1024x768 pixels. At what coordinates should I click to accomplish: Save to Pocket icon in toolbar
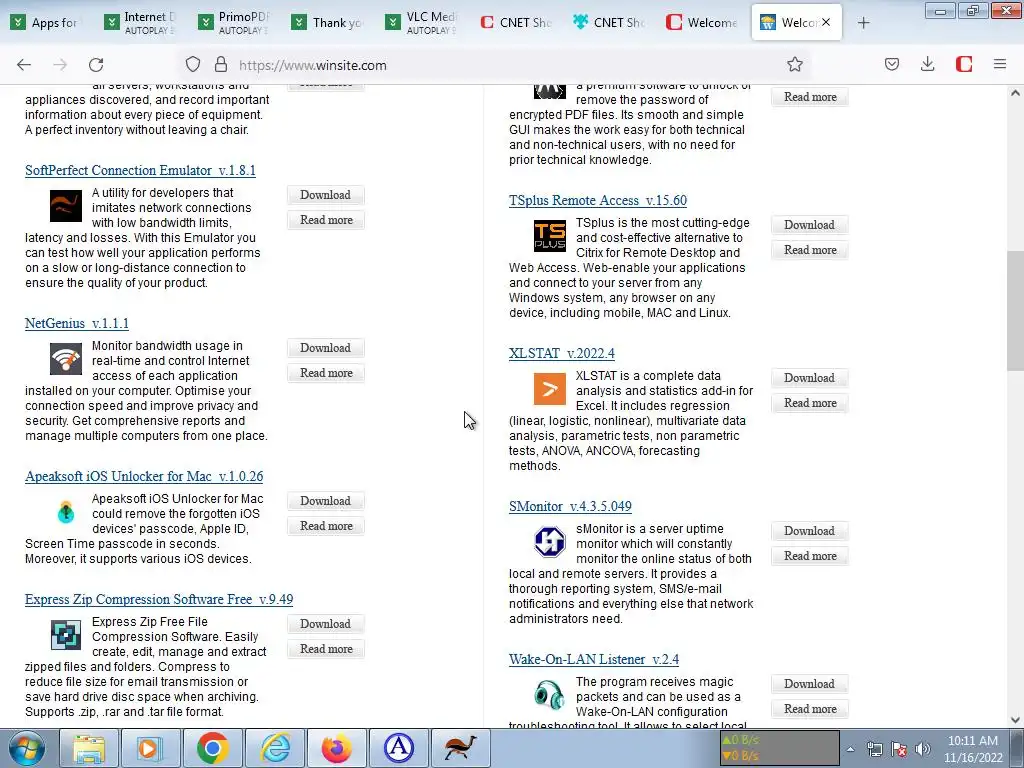pos(892,65)
